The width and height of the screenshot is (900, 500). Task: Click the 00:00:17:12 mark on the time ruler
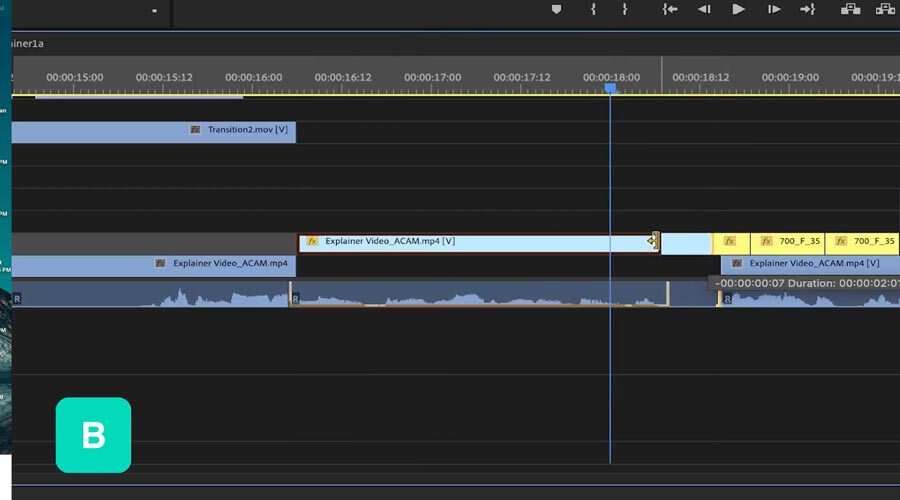pyautogui.click(x=522, y=77)
